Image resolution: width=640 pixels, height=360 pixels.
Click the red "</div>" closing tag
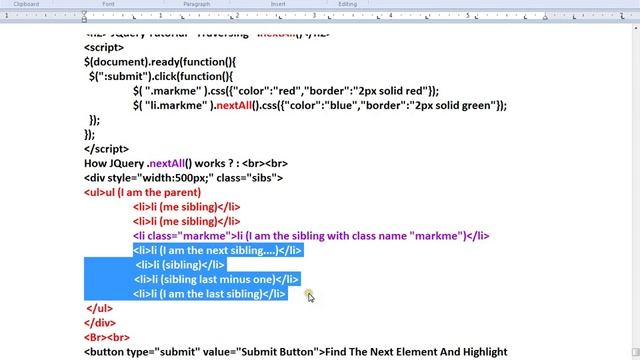pos(100,323)
